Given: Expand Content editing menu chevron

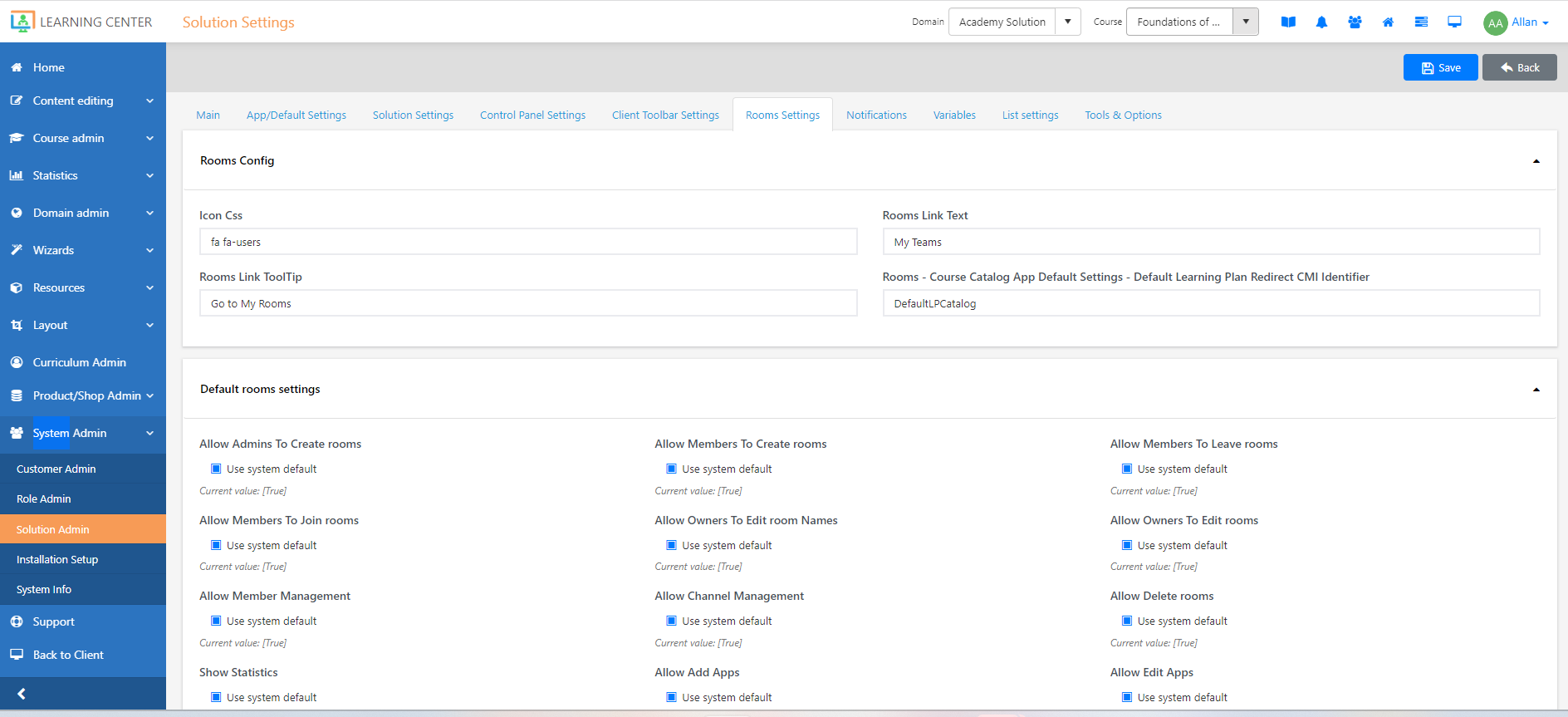Looking at the screenshot, I should (150, 101).
